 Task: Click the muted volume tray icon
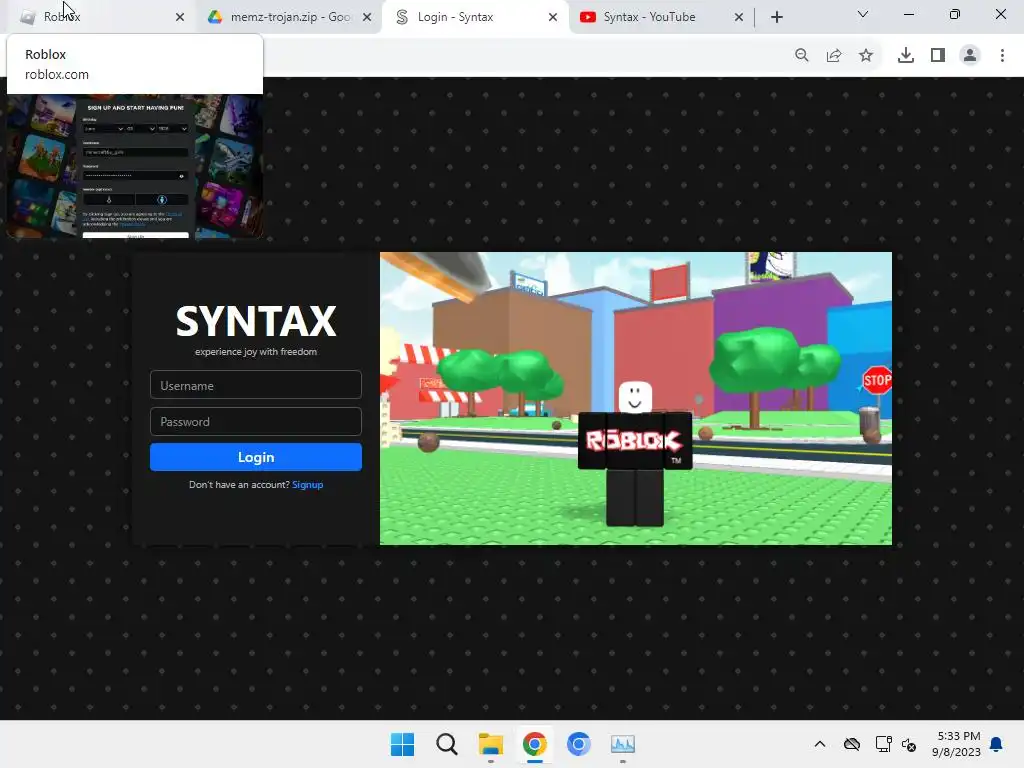[909, 744]
